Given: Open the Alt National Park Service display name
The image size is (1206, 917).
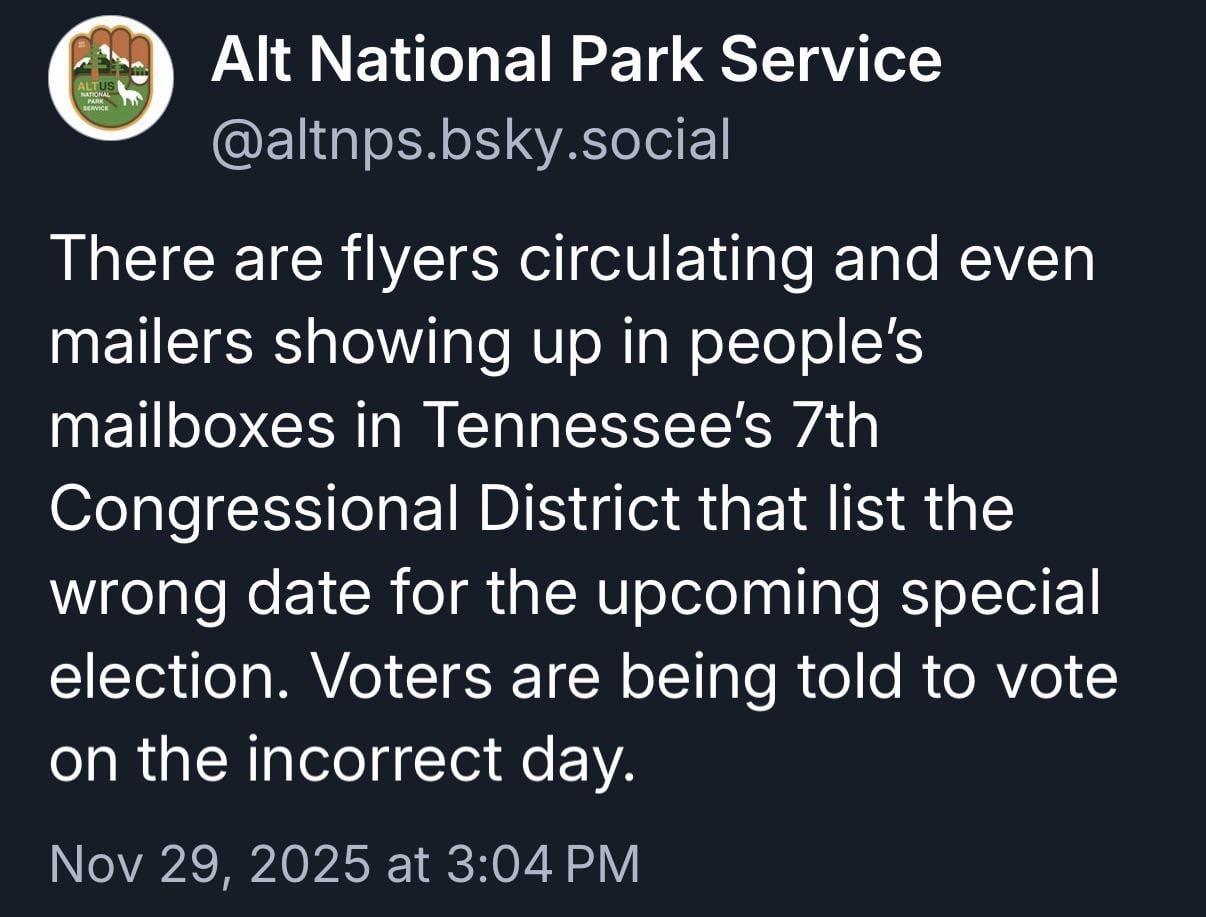Looking at the screenshot, I should [x=575, y=60].
